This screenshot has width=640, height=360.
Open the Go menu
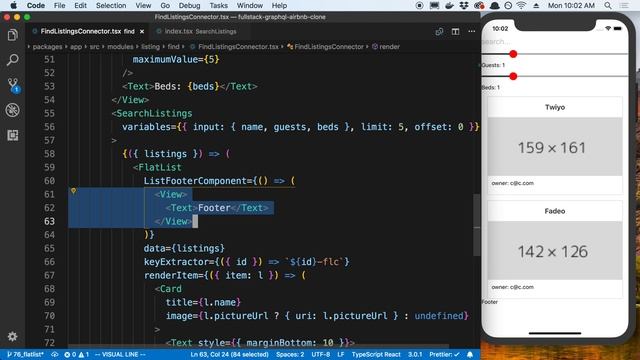(165, 5)
